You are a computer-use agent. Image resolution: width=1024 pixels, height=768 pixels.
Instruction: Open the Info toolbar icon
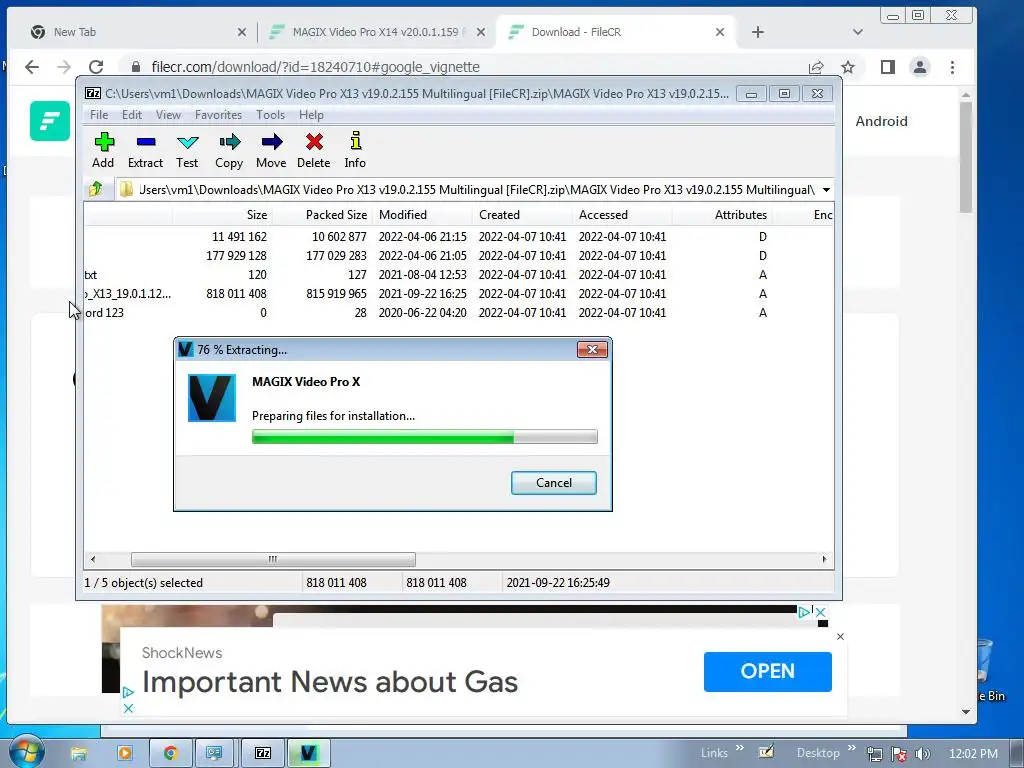[355, 151]
